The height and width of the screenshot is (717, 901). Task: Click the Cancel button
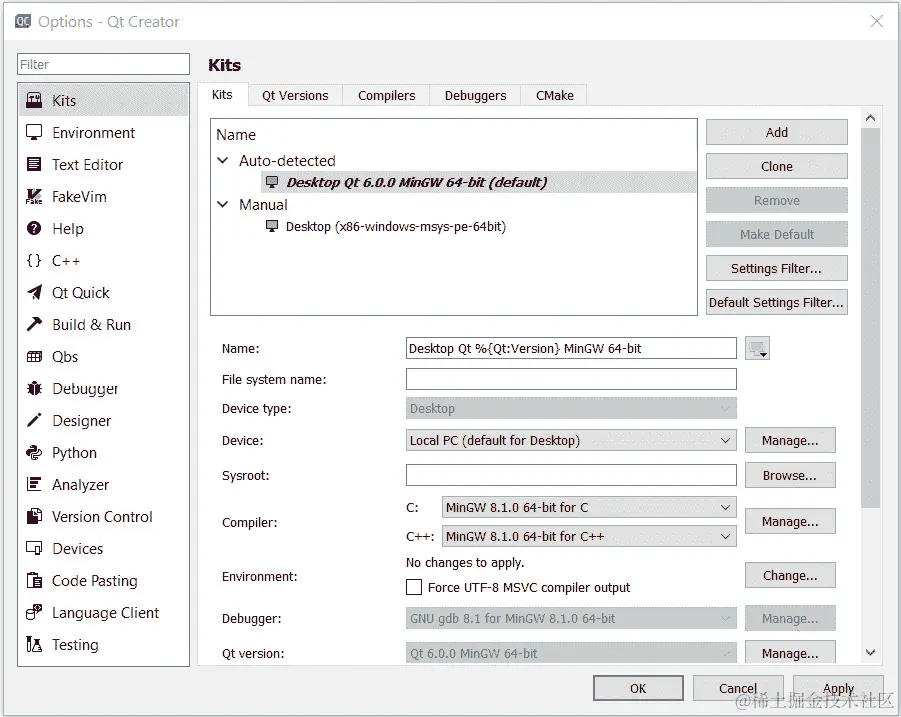click(x=738, y=688)
